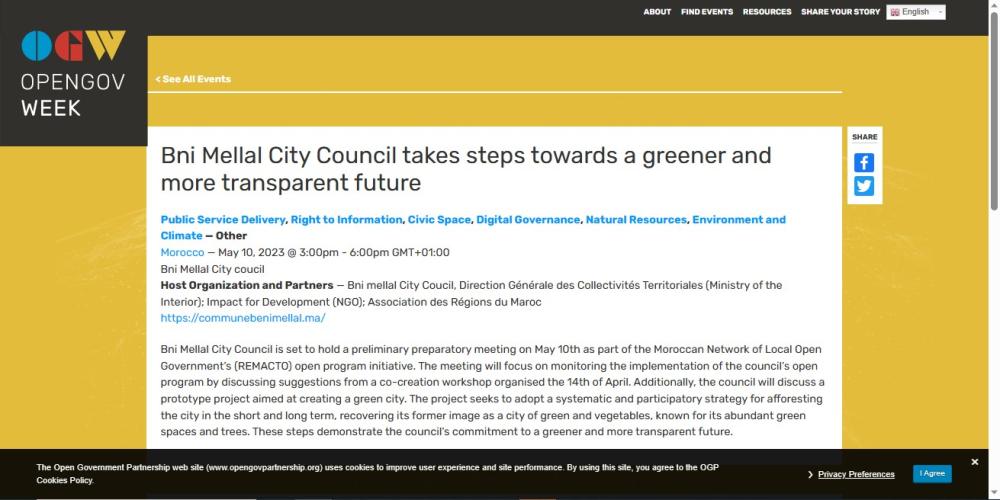This screenshot has width=1000, height=500.
Task: Open the Morocco country link
Action: click(x=182, y=252)
